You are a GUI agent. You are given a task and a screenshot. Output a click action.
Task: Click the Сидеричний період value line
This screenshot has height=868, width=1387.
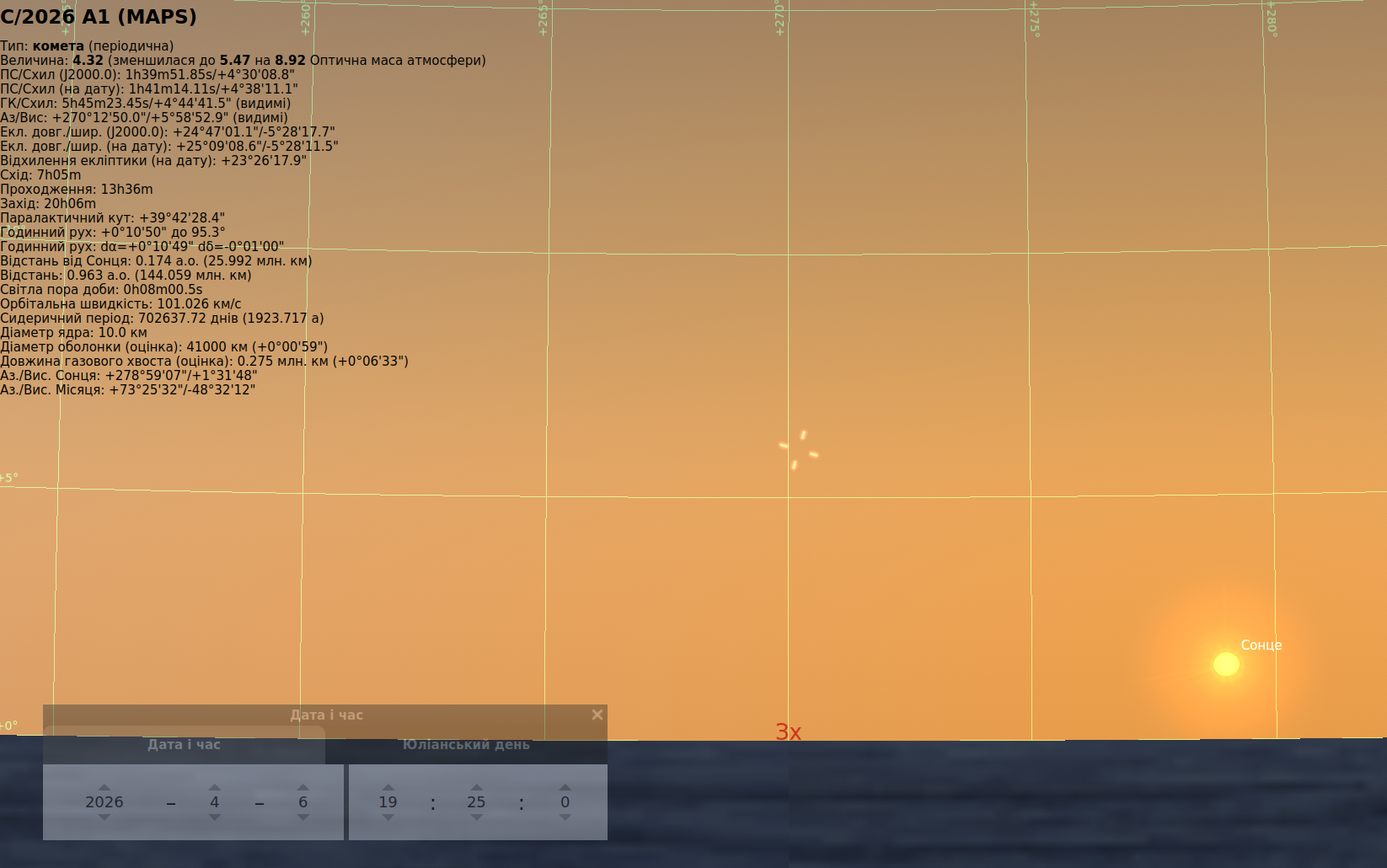(x=162, y=319)
